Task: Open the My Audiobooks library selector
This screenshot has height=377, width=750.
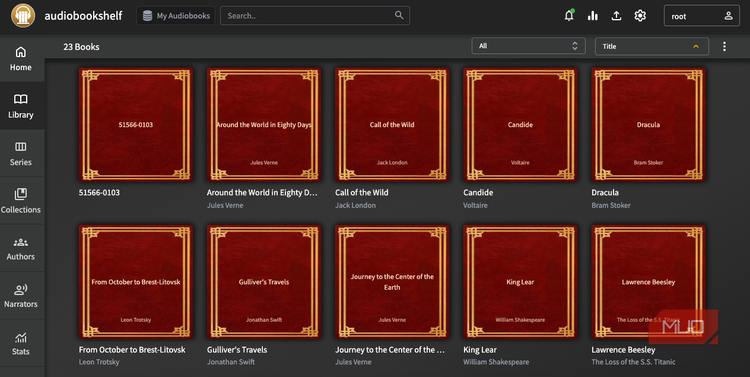Action: click(x=176, y=16)
